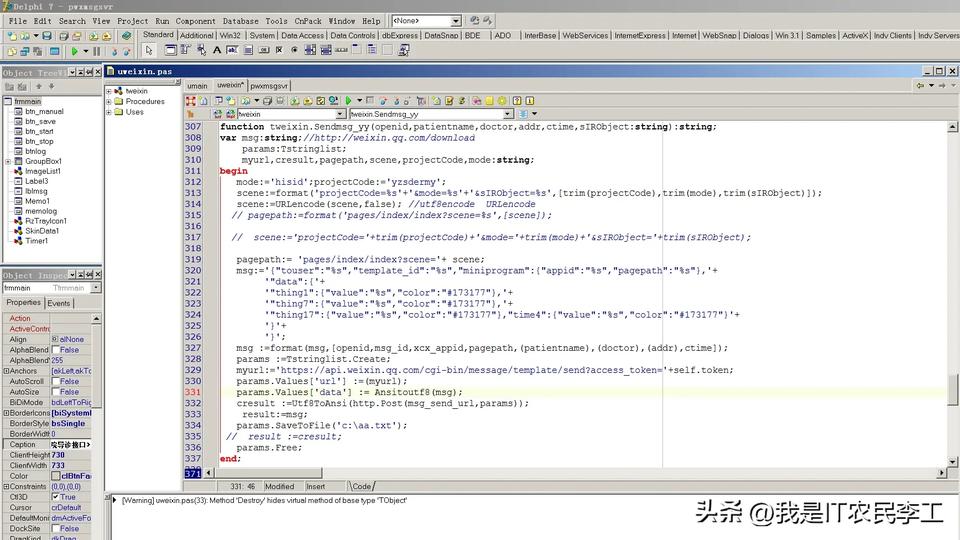Select the Frames component in palette

pos(170,50)
